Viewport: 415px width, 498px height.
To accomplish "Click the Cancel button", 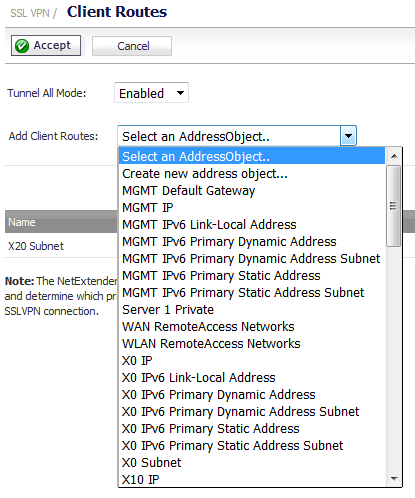I will (x=132, y=46).
